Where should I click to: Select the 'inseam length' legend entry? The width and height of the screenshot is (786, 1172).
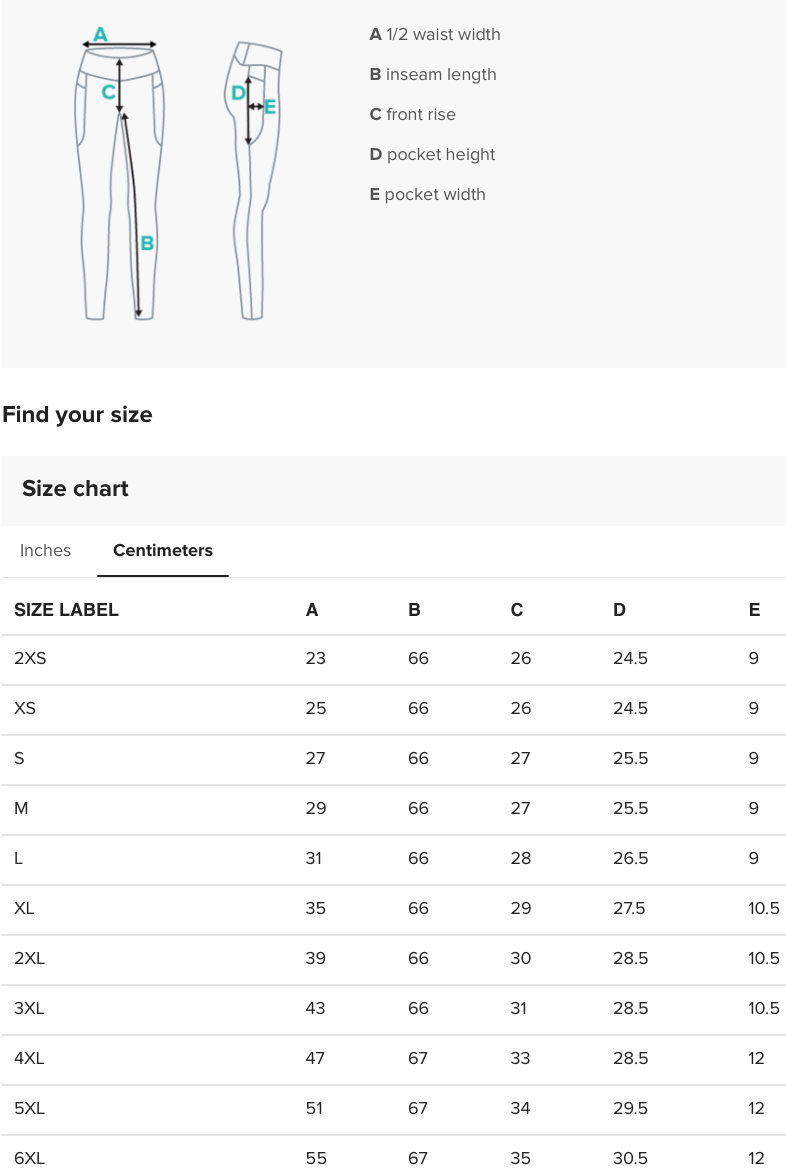click(432, 74)
